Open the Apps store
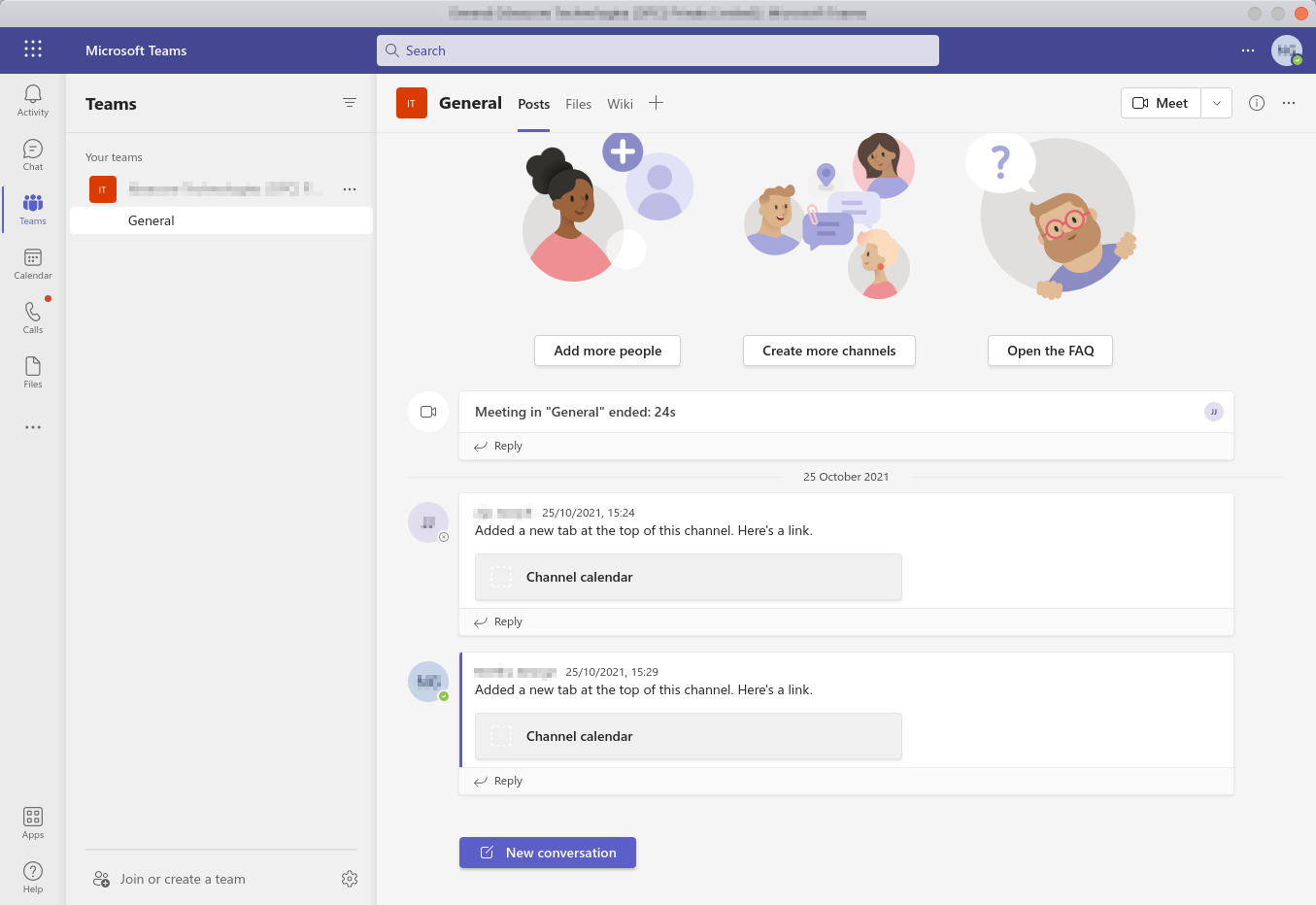Image resolution: width=1316 pixels, height=905 pixels. click(33, 822)
